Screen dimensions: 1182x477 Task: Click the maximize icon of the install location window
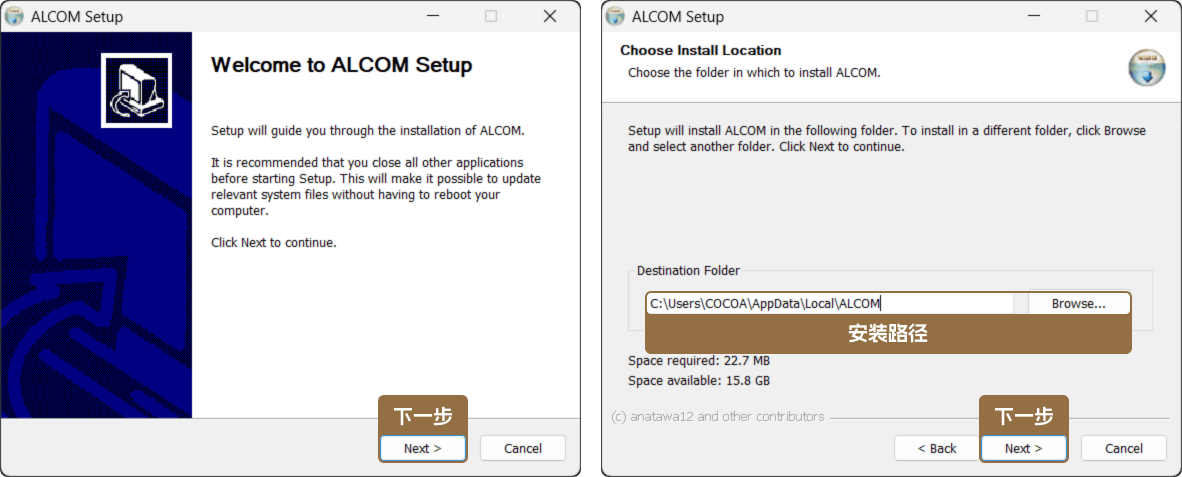(1092, 17)
